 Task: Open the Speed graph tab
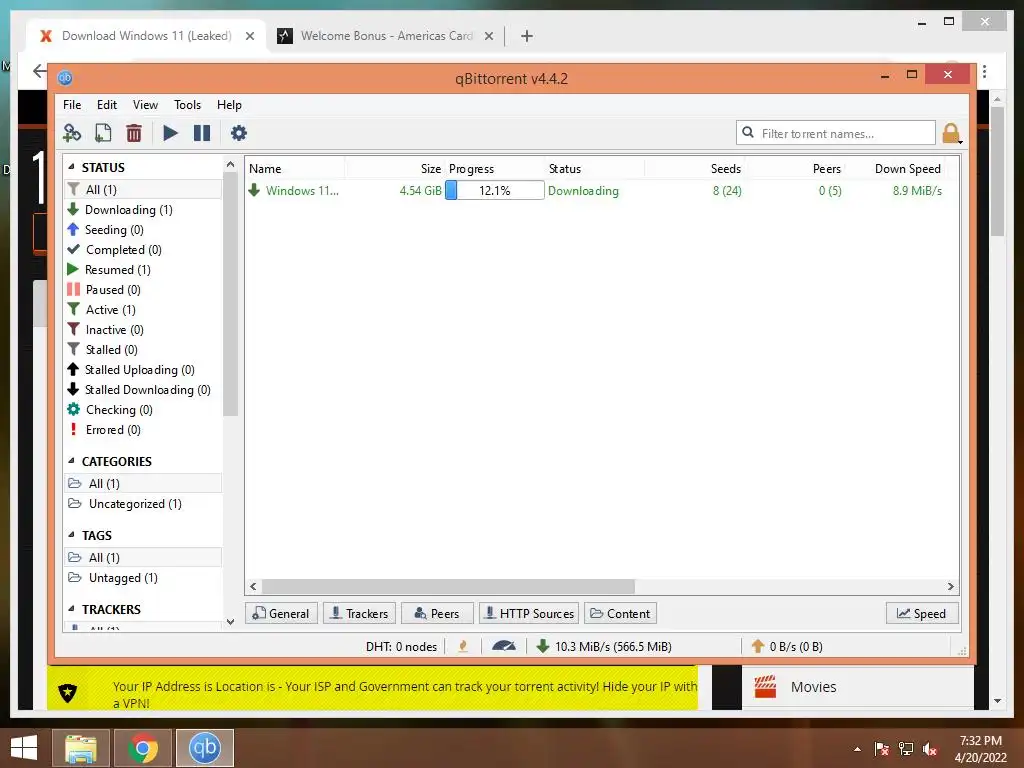pos(922,613)
